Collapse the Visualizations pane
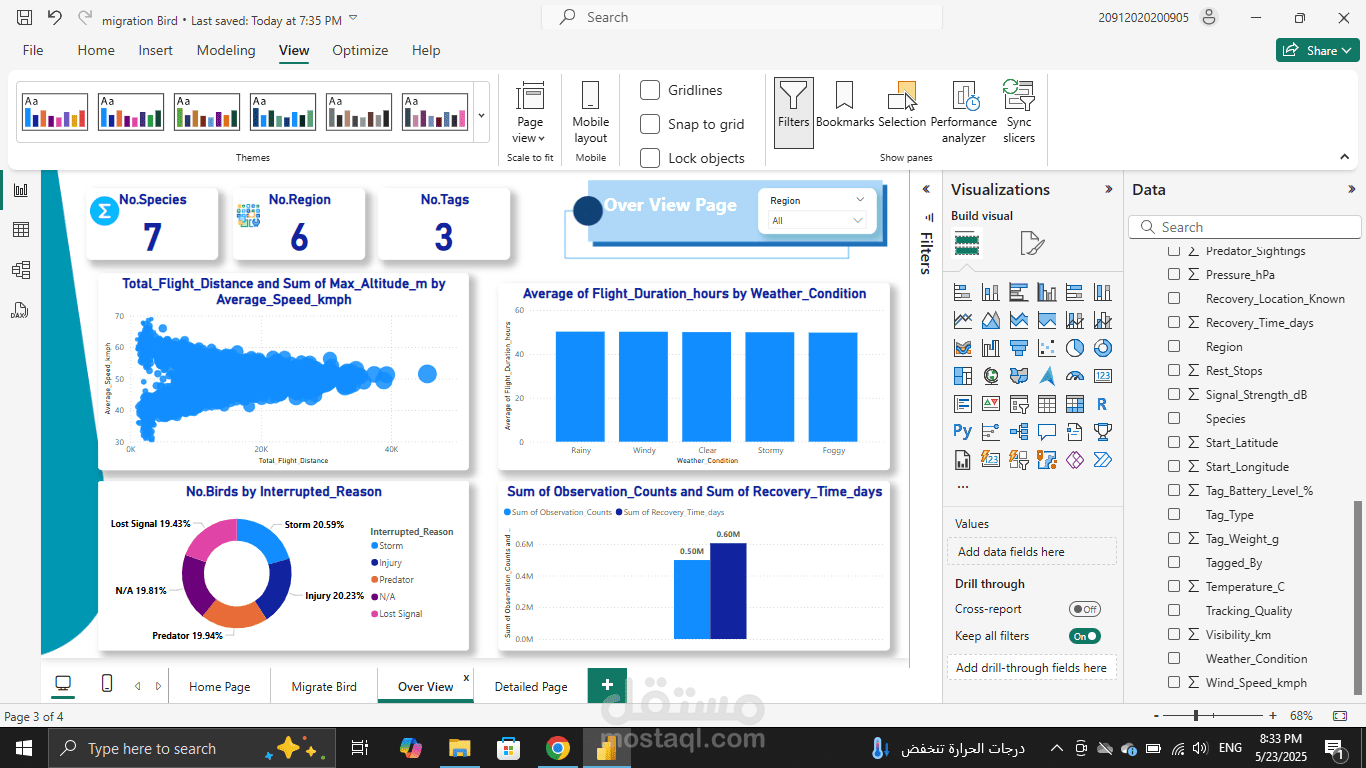Viewport: 1366px width, 768px height. pyautogui.click(x=1108, y=189)
